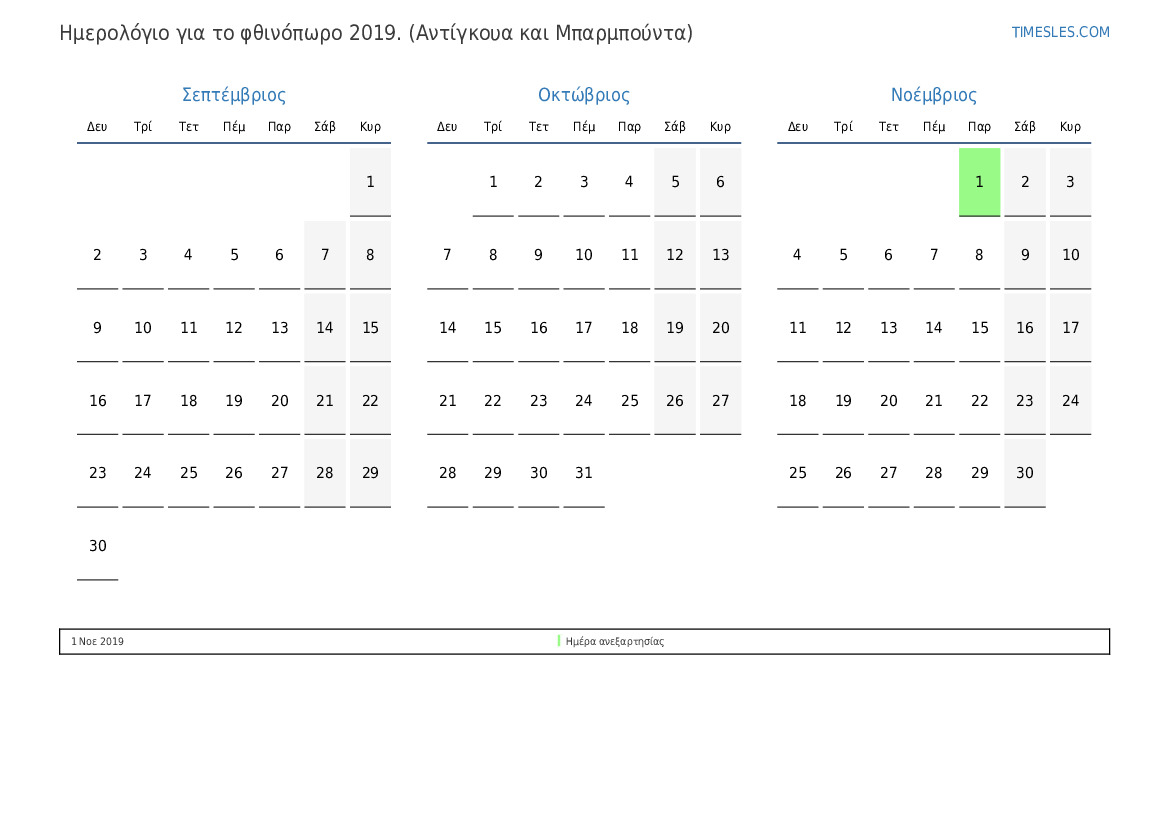1169x827 pixels.
Task: Select day 30 in Νοέμβριος
Action: coord(1024,473)
